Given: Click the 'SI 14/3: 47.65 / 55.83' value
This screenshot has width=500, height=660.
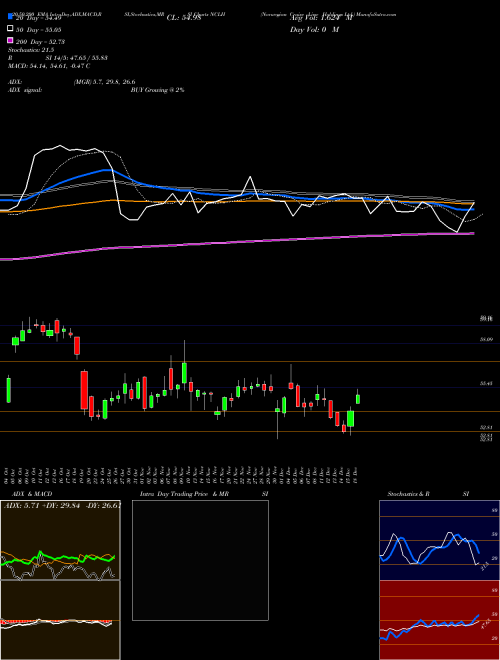Looking at the screenshot, I should [77, 58].
